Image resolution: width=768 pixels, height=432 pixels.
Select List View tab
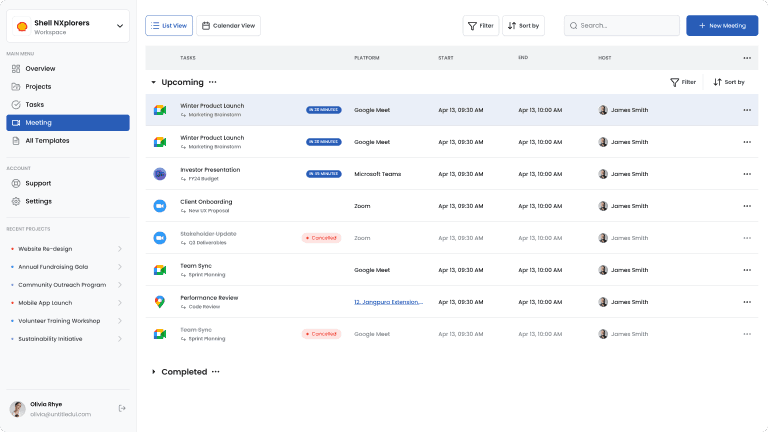click(169, 25)
